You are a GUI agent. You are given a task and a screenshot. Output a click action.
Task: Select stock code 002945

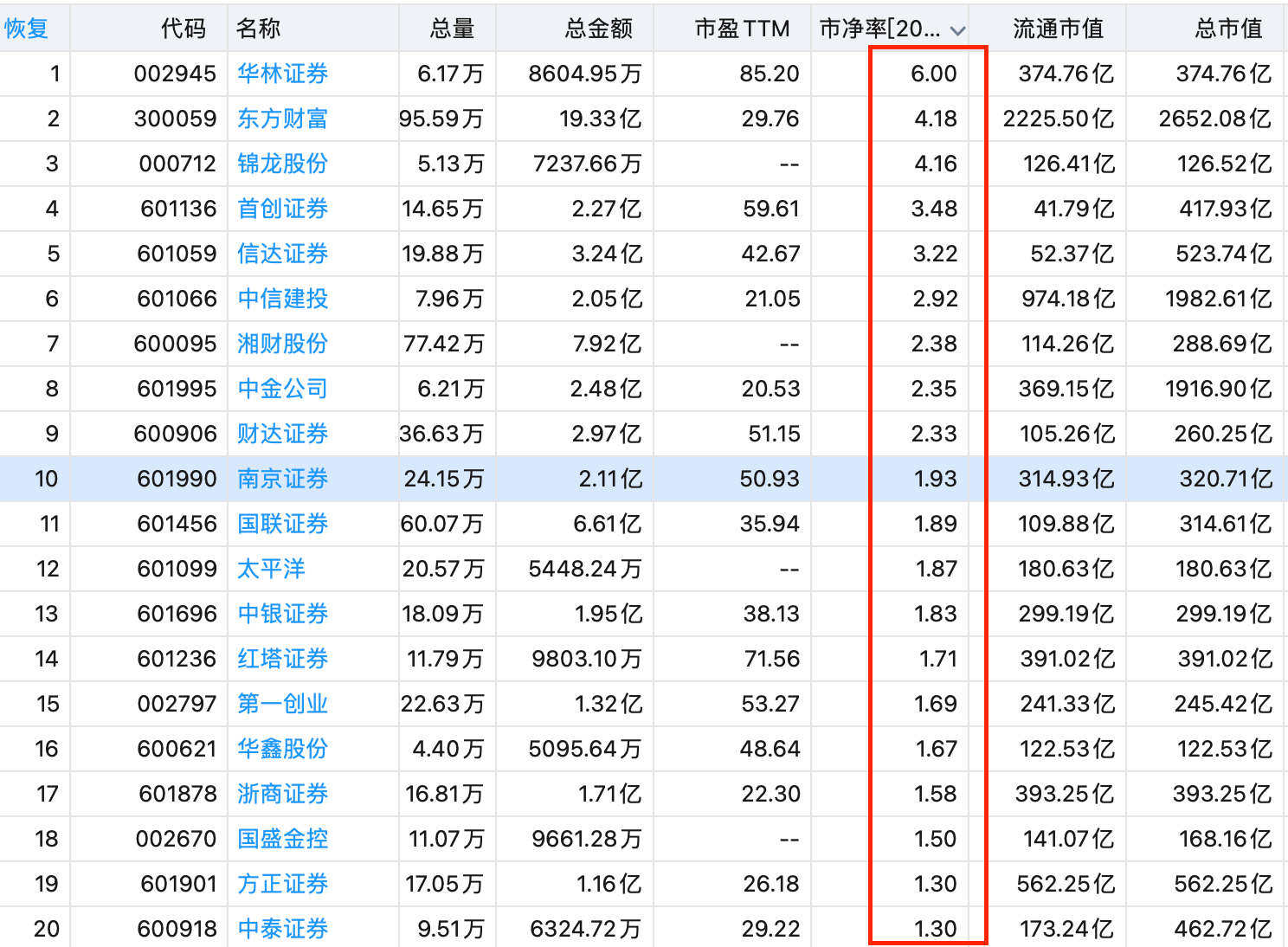(x=175, y=74)
